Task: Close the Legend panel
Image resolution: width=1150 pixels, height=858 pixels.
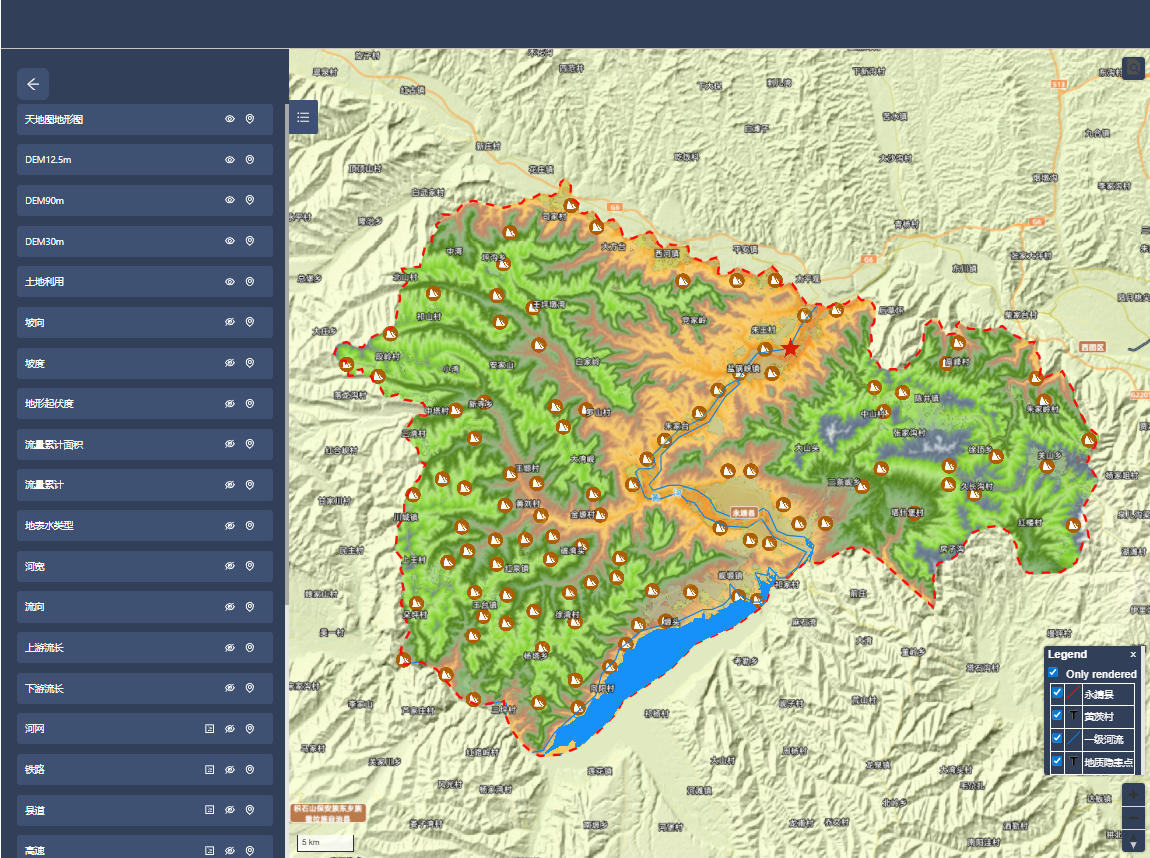Action: (1133, 654)
